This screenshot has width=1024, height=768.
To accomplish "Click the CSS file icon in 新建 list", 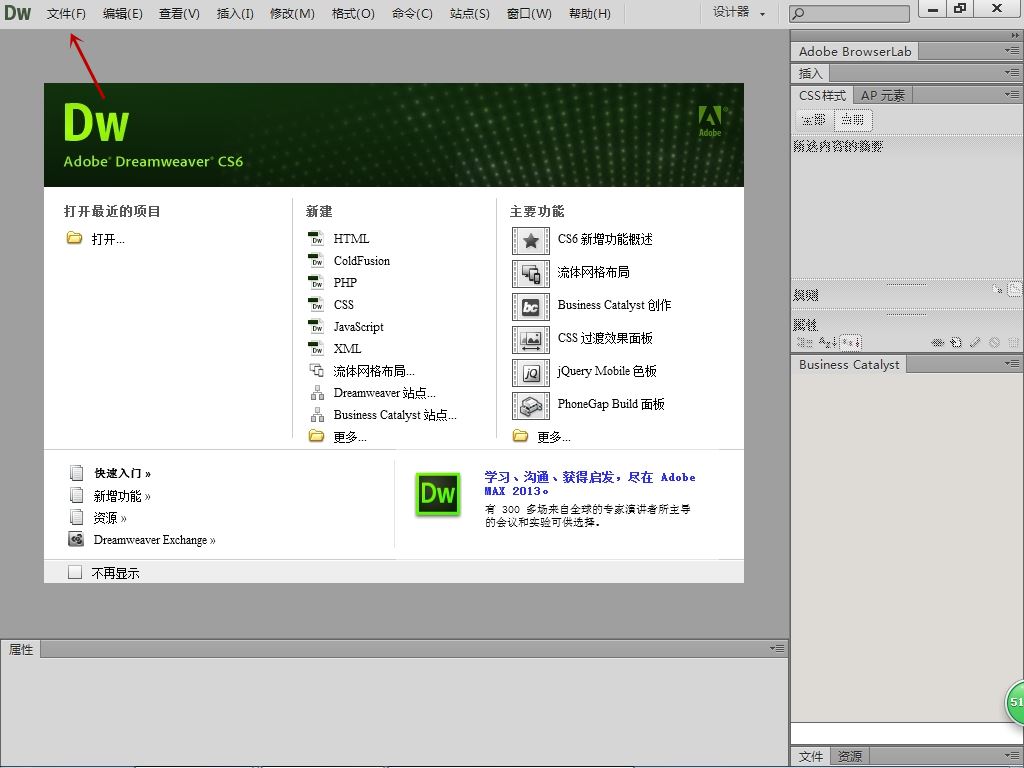I will tap(316, 304).
